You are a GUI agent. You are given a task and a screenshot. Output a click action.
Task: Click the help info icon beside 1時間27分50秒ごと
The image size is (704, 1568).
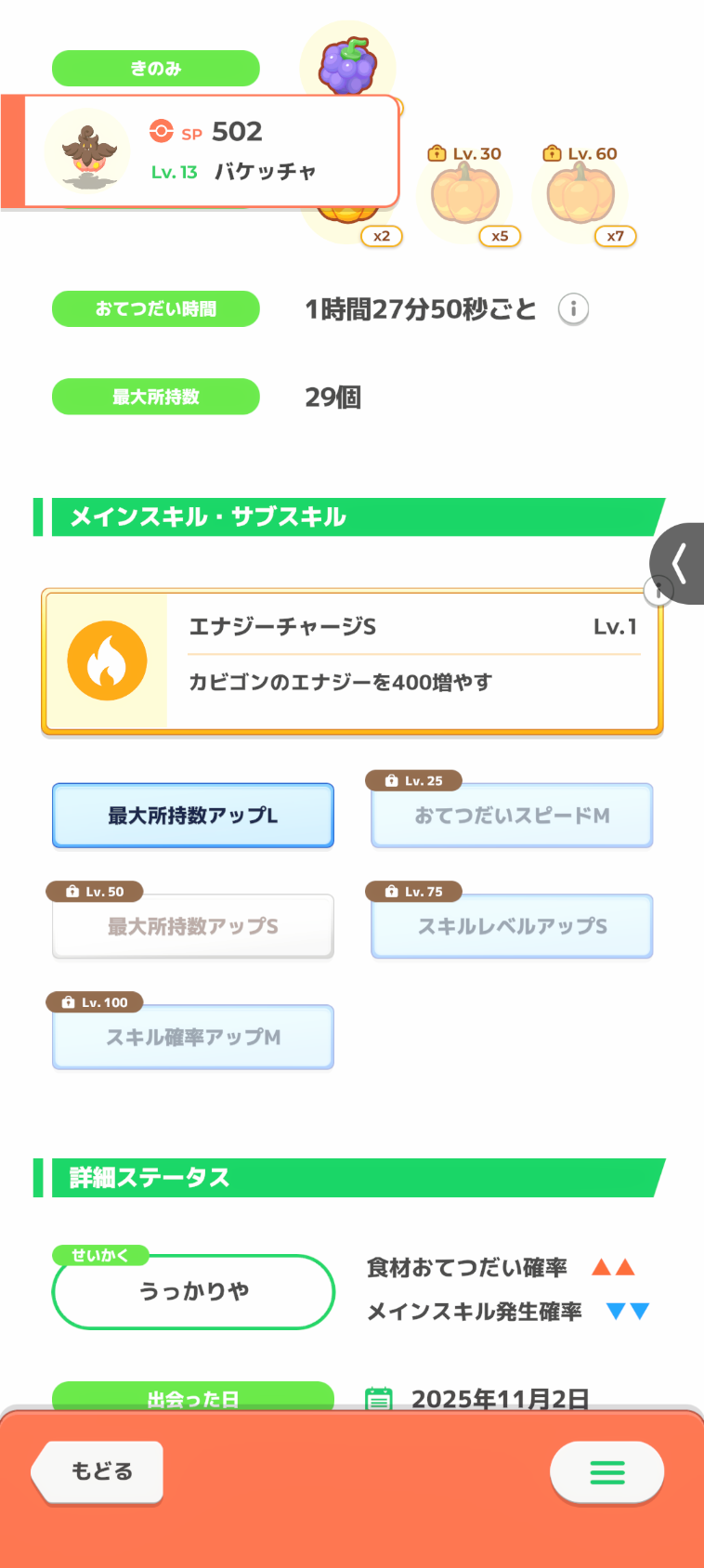[573, 308]
